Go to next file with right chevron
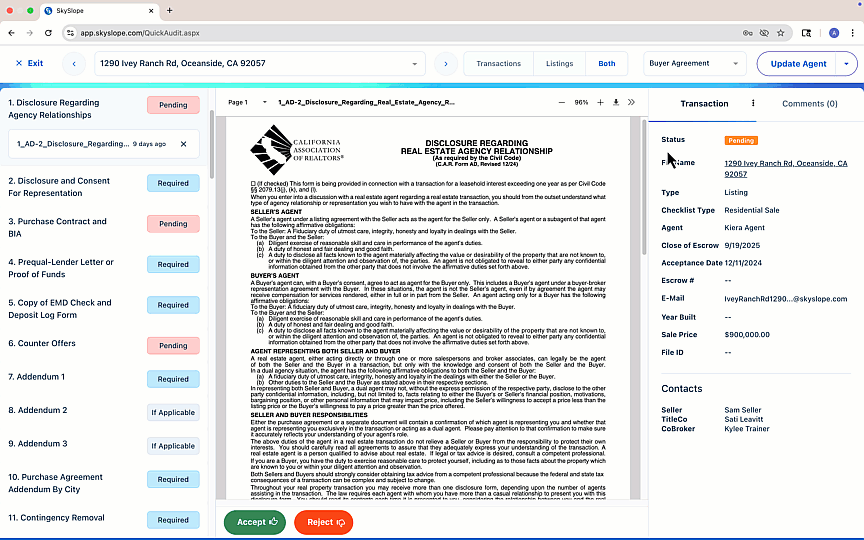The height and width of the screenshot is (540, 864). coord(446,63)
